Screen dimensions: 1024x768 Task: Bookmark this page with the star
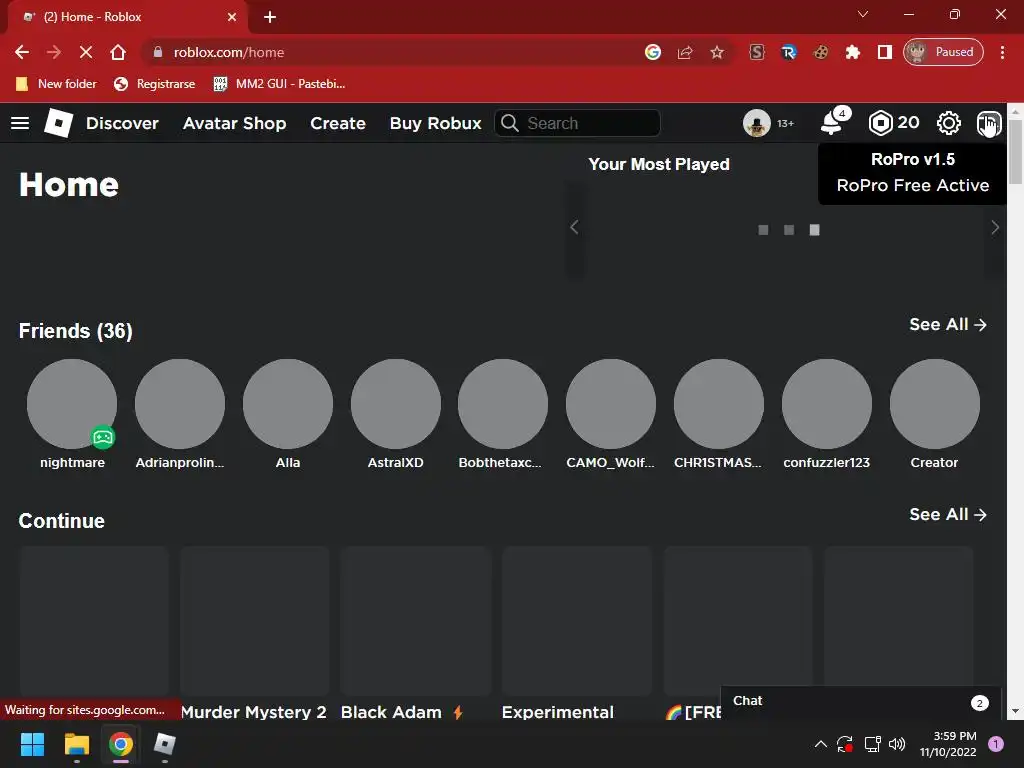click(716, 52)
